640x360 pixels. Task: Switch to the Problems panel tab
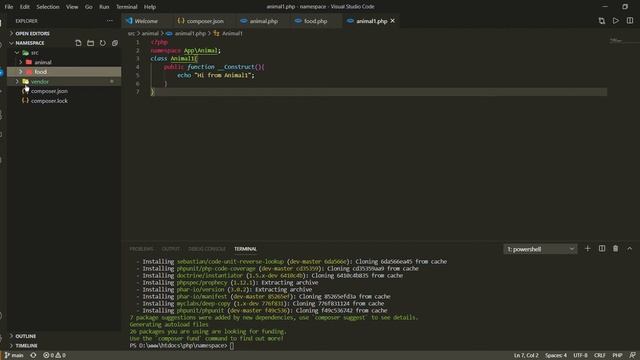click(x=141, y=249)
